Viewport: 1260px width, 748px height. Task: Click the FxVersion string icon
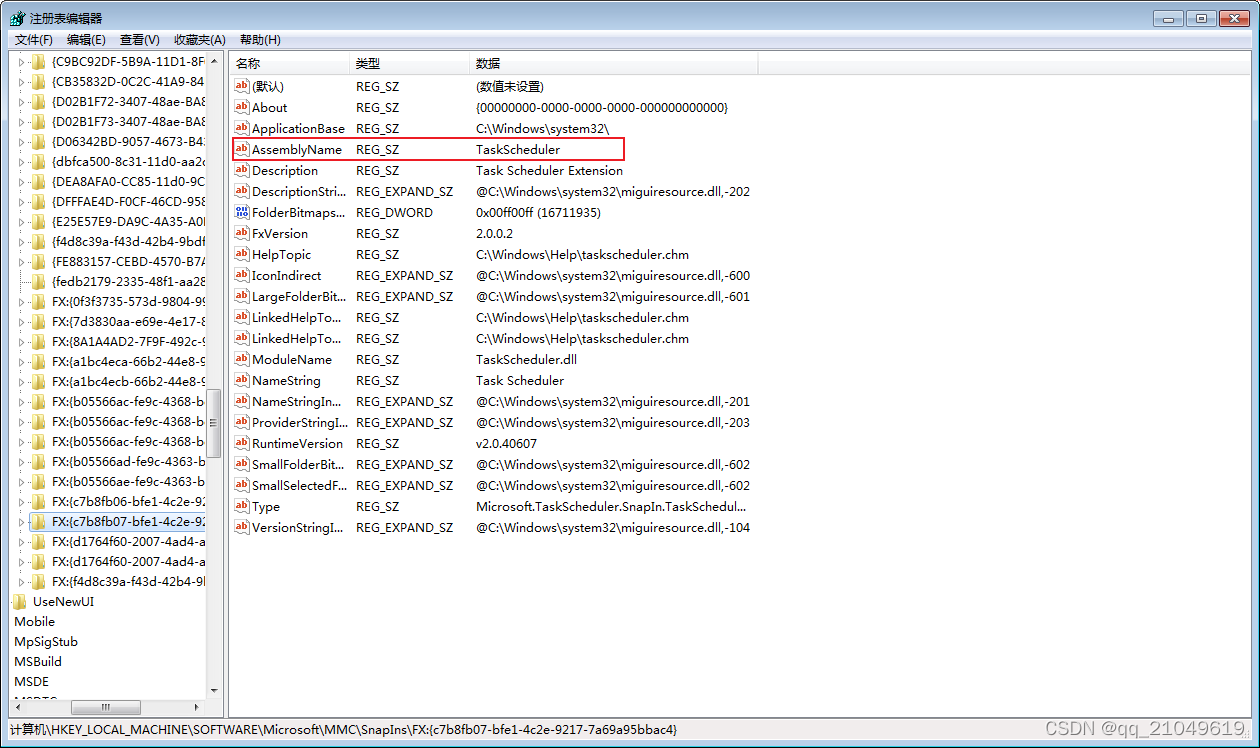pos(241,233)
